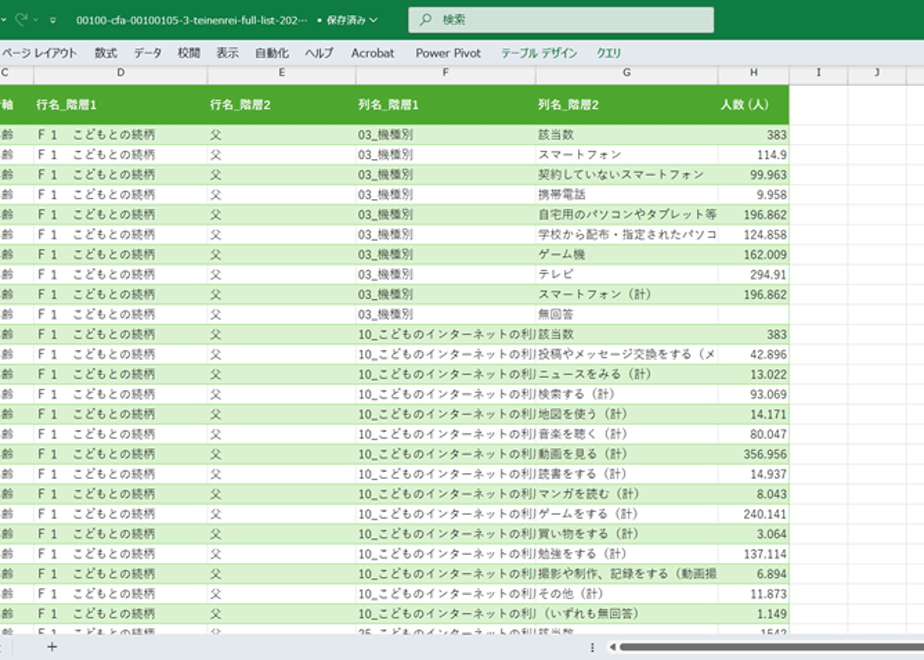Select the マンガを読む（計） cell
The width and height of the screenshot is (924, 660).
point(626,494)
